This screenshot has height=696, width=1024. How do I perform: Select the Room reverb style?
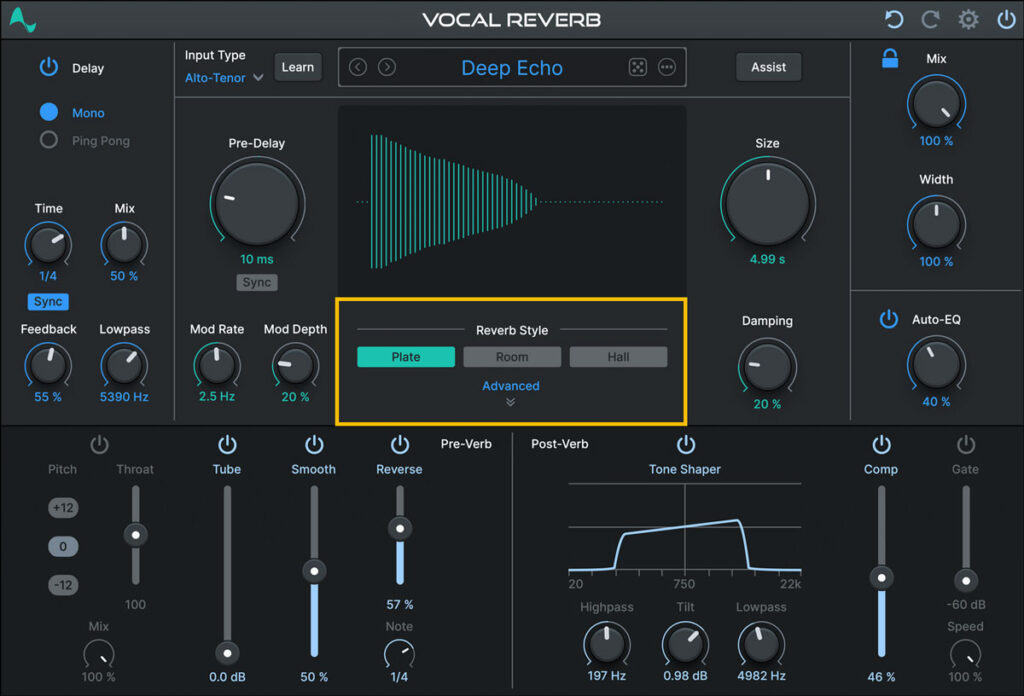[x=512, y=357]
